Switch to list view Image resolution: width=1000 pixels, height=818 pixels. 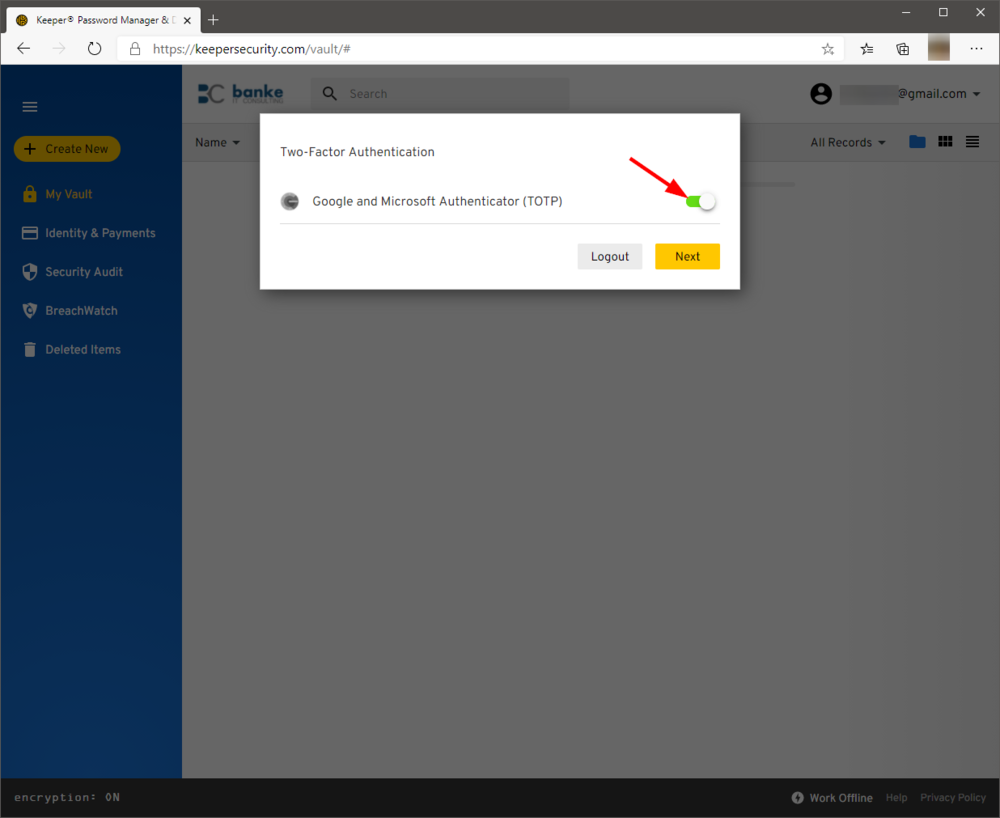pos(972,142)
